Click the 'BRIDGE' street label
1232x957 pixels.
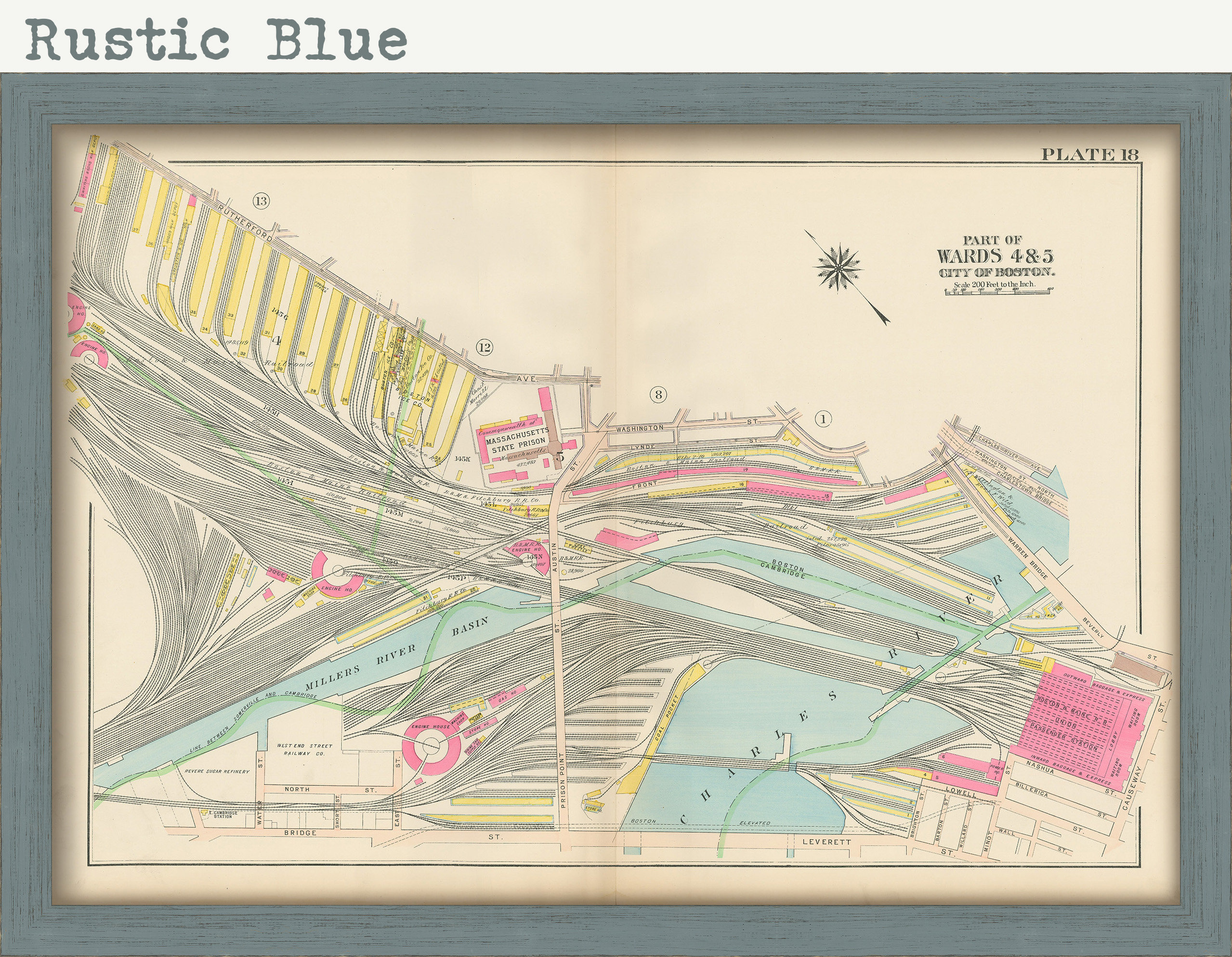pos(300,832)
